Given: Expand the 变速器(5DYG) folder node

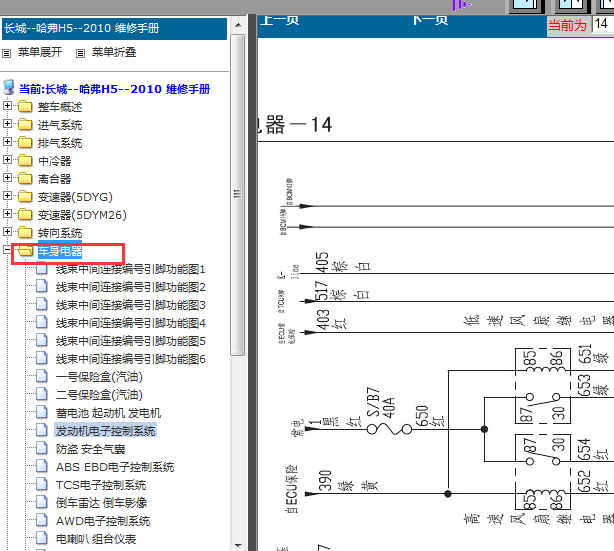Looking at the screenshot, I should [x=7, y=196].
